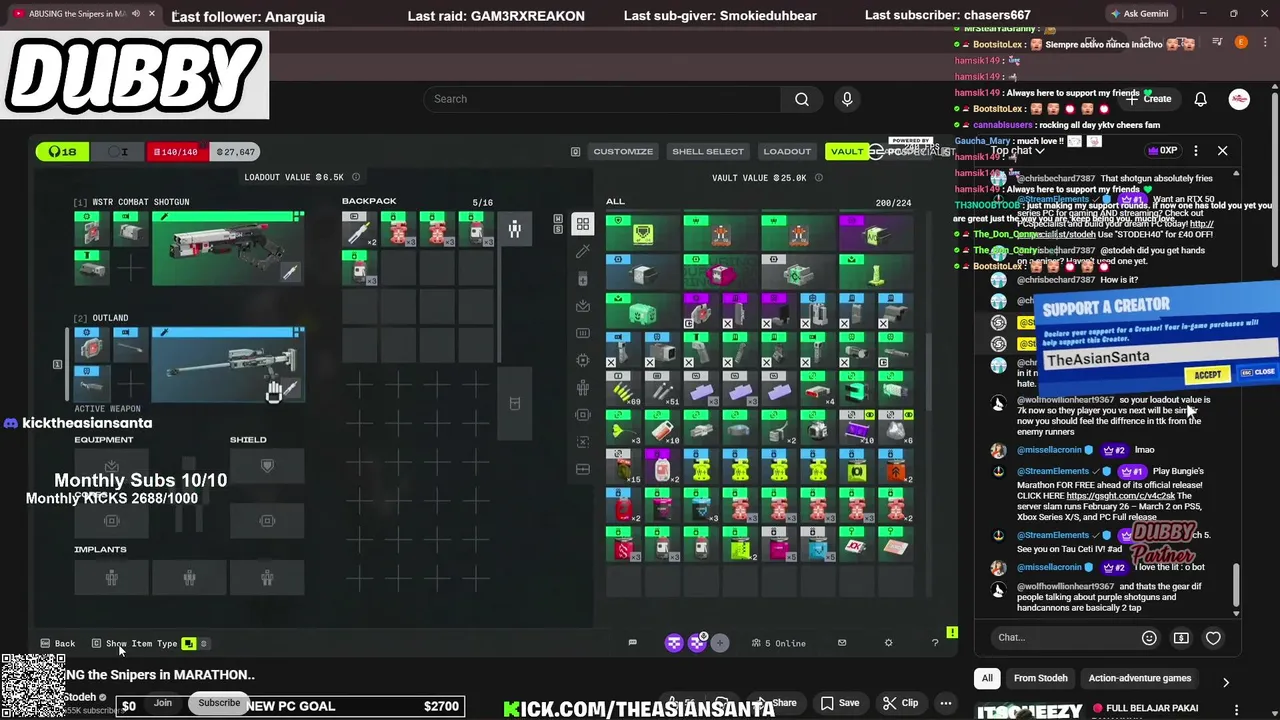Open the LOADOUT tab
The width and height of the screenshot is (1280, 720).
click(x=787, y=152)
